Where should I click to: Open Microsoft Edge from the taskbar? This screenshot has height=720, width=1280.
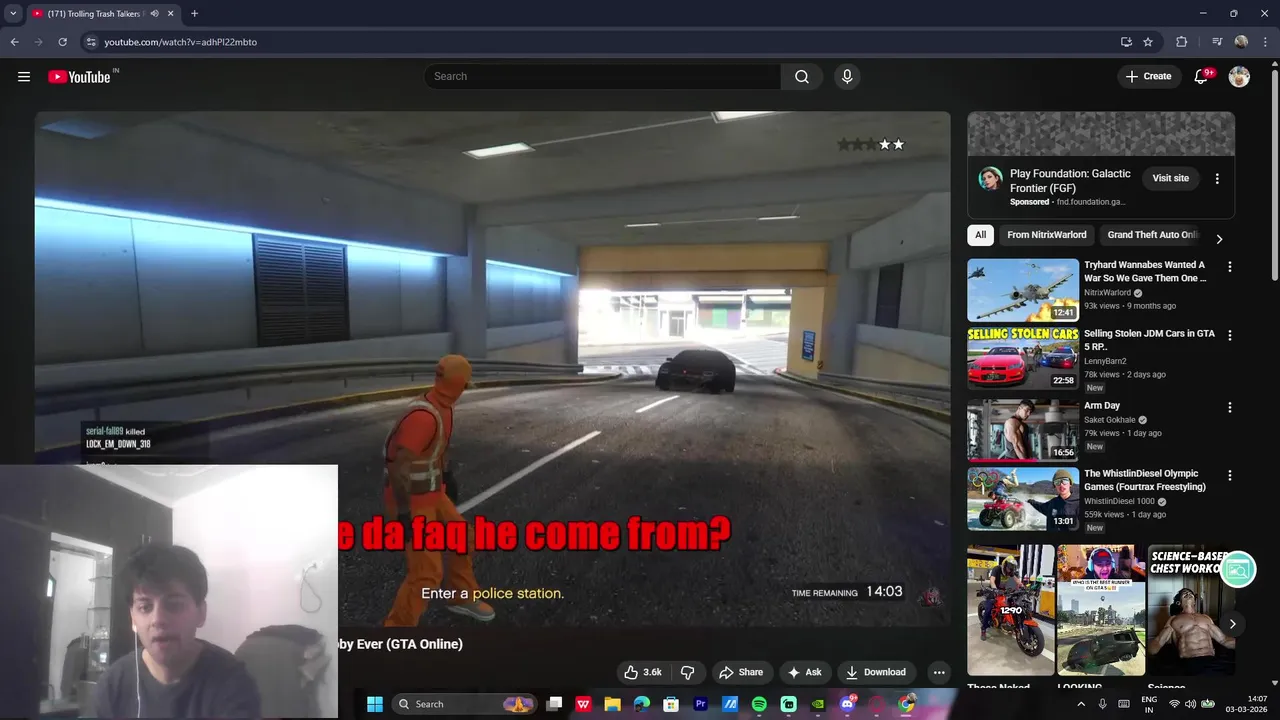642,704
